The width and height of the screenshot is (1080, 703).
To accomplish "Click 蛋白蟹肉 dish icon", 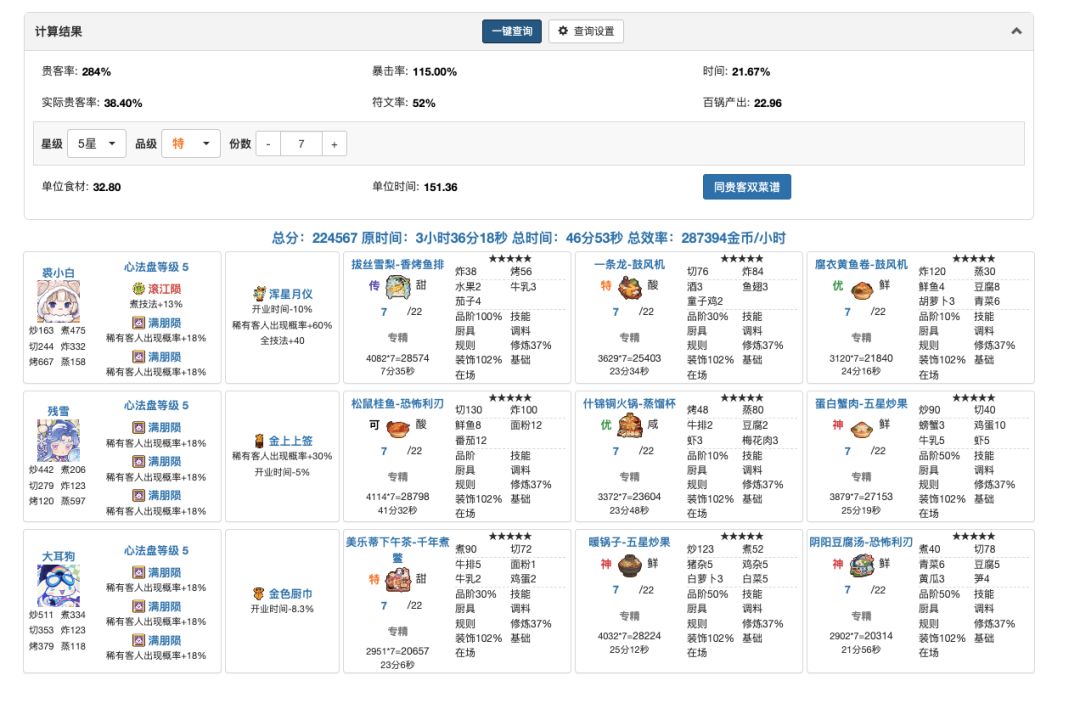I will click(862, 429).
